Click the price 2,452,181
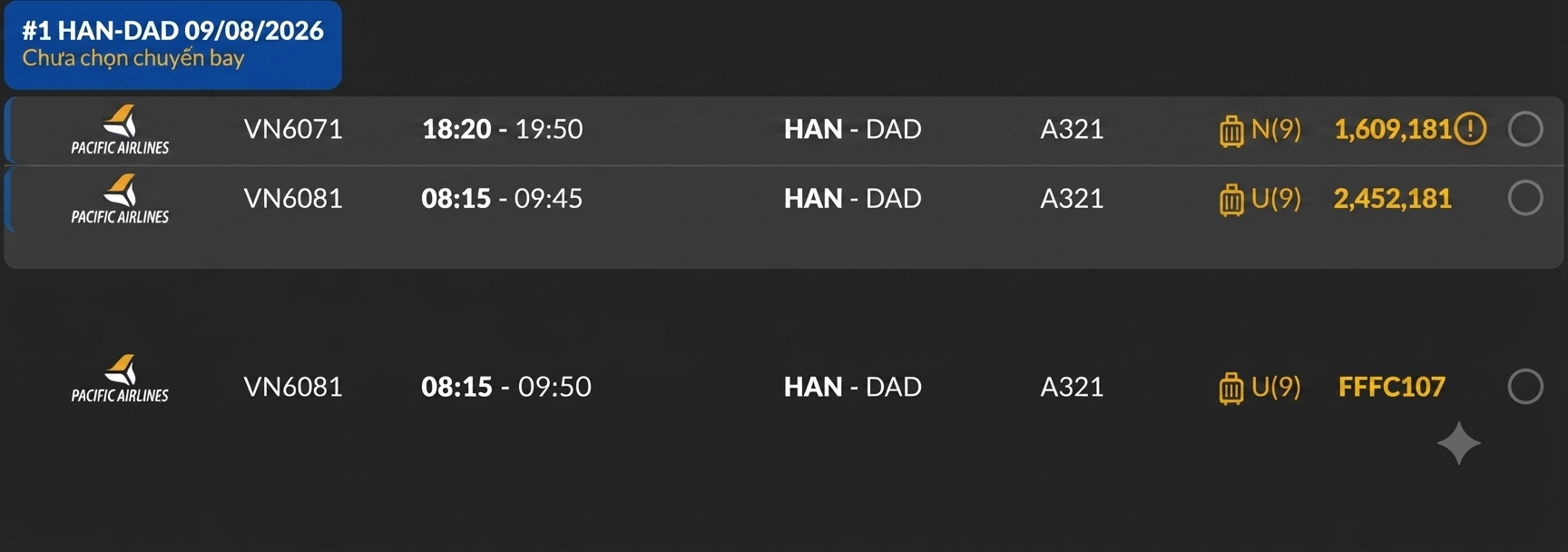This screenshot has width=1568, height=552. click(x=1393, y=198)
